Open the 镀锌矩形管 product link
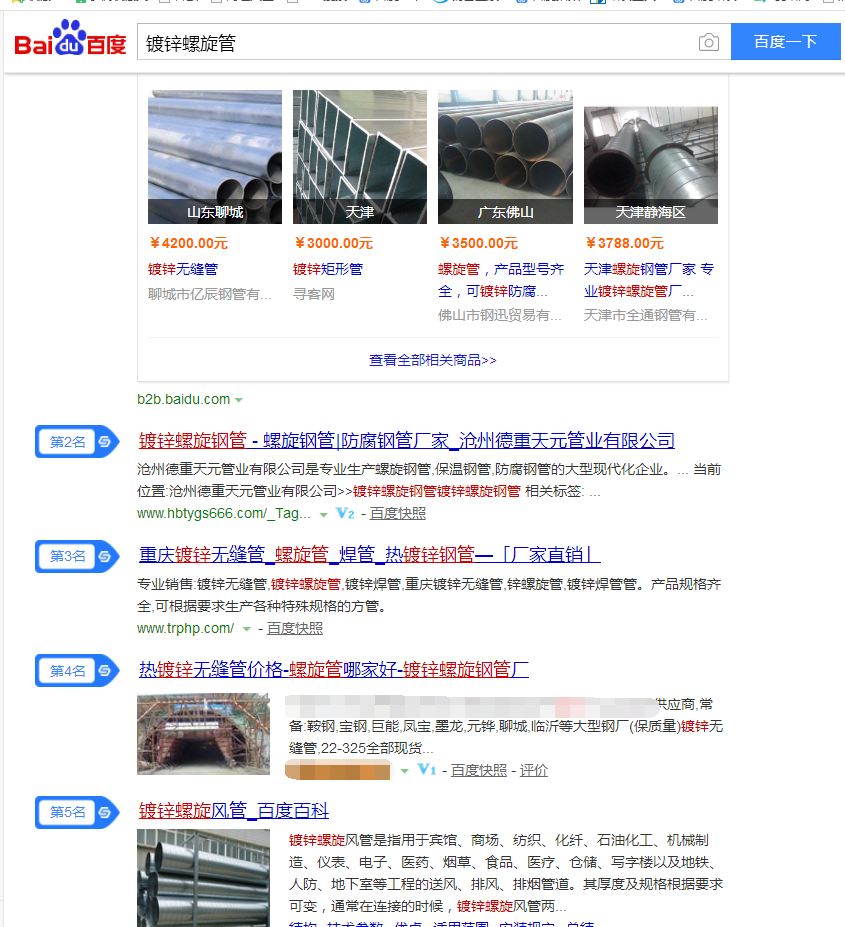The width and height of the screenshot is (845, 927). tap(328, 270)
